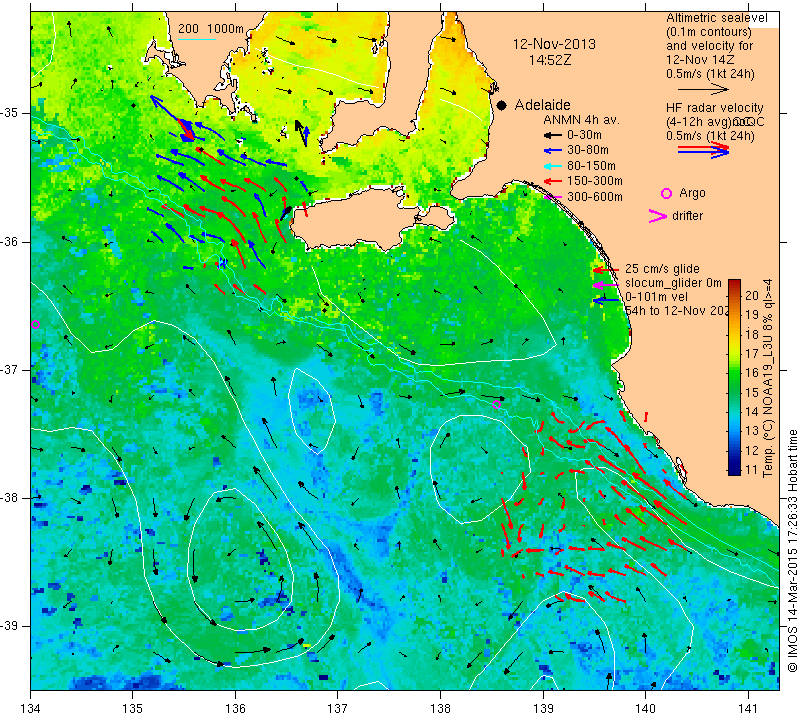The image size is (800, 720).
Task: Click the Argo float circle near 134E
Action: (x=35, y=325)
